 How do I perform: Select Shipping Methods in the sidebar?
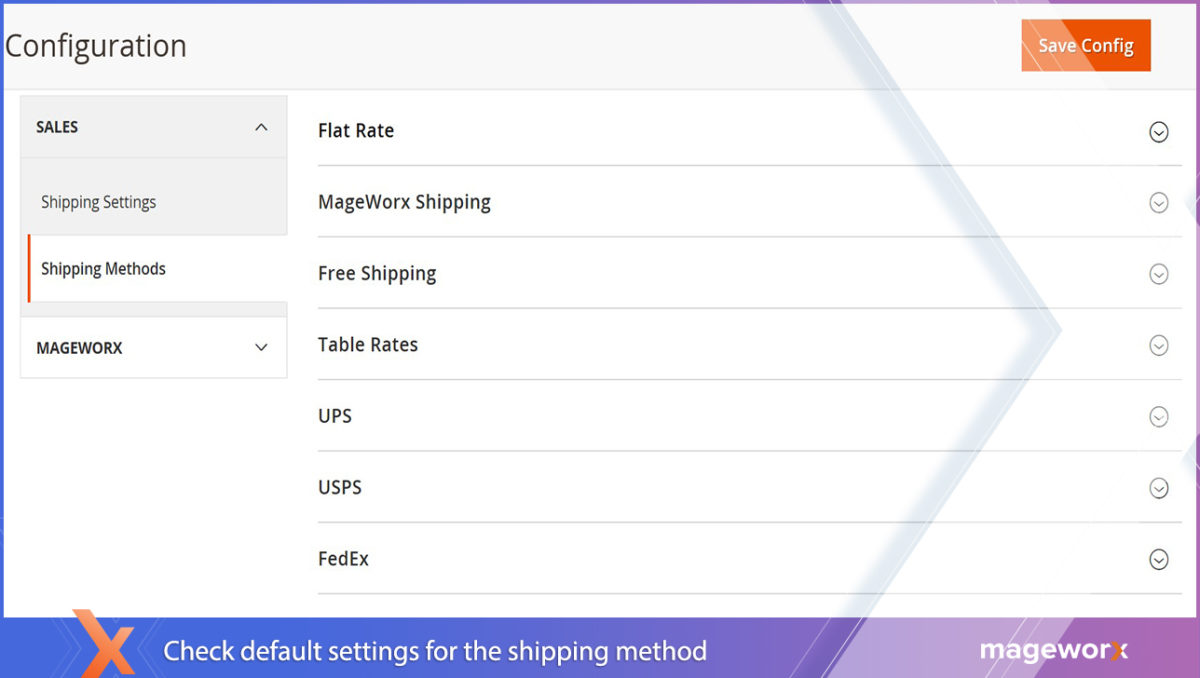(x=102, y=268)
